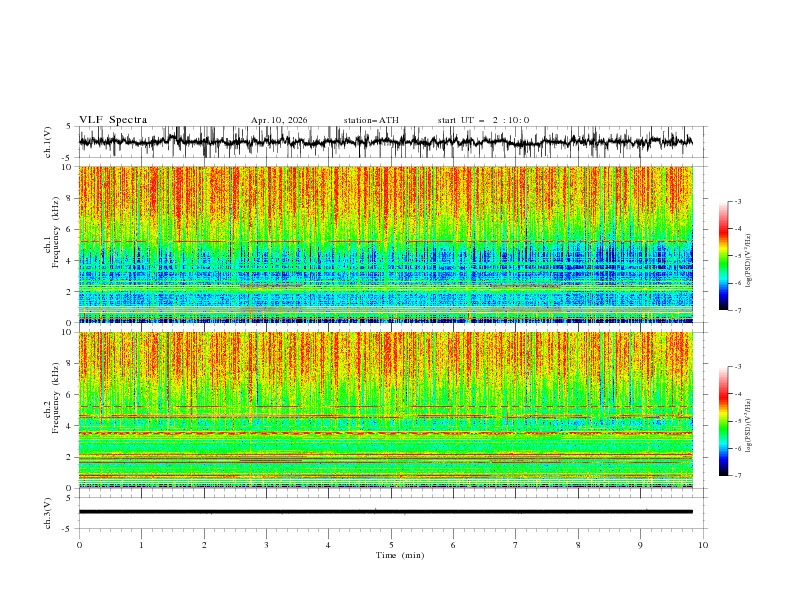The image size is (792, 612).
Task: Click the ch.3 voltage trace line
Action: coord(385,512)
